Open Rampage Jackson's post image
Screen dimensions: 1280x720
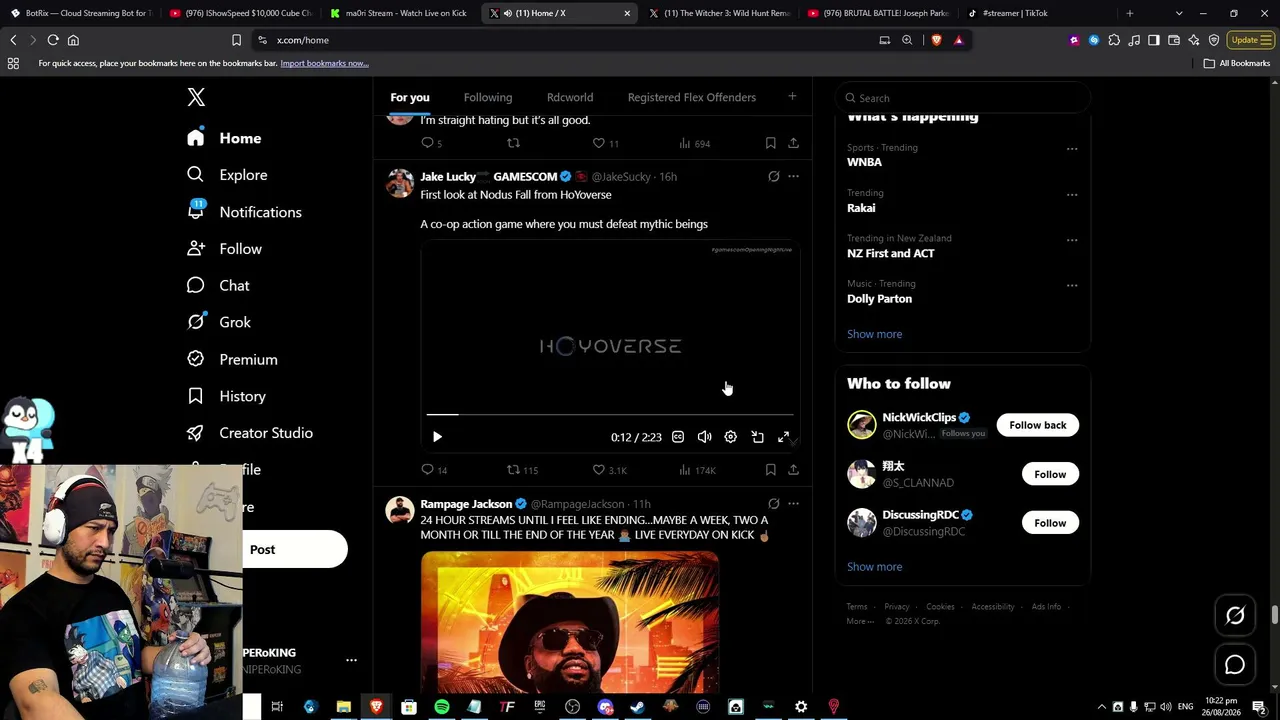pyautogui.click(x=569, y=621)
